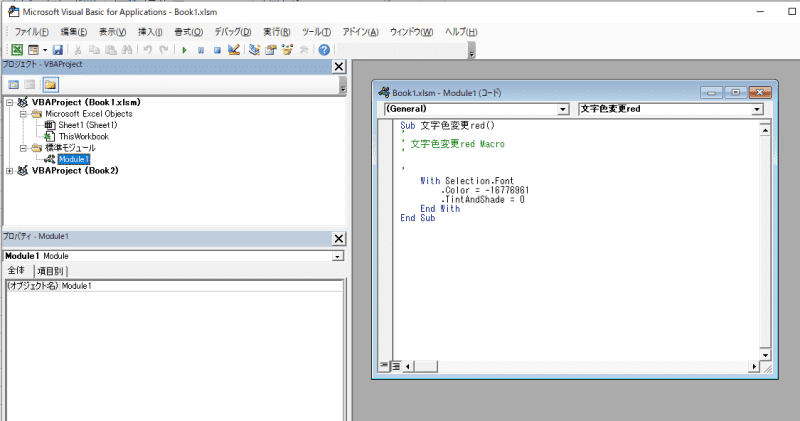Select Module1 in project tree
The height and width of the screenshot is (421, 800).
coord(73,159)
